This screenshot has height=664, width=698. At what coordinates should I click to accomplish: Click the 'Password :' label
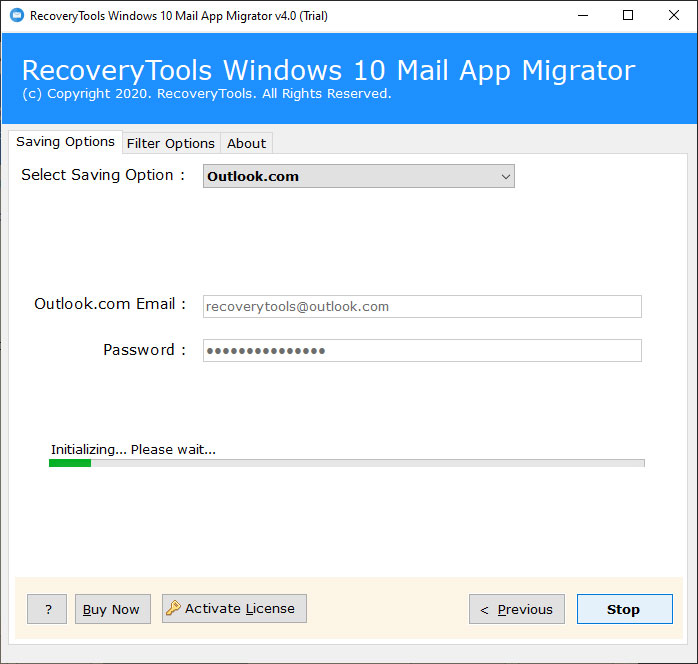[x=145, y=350]
